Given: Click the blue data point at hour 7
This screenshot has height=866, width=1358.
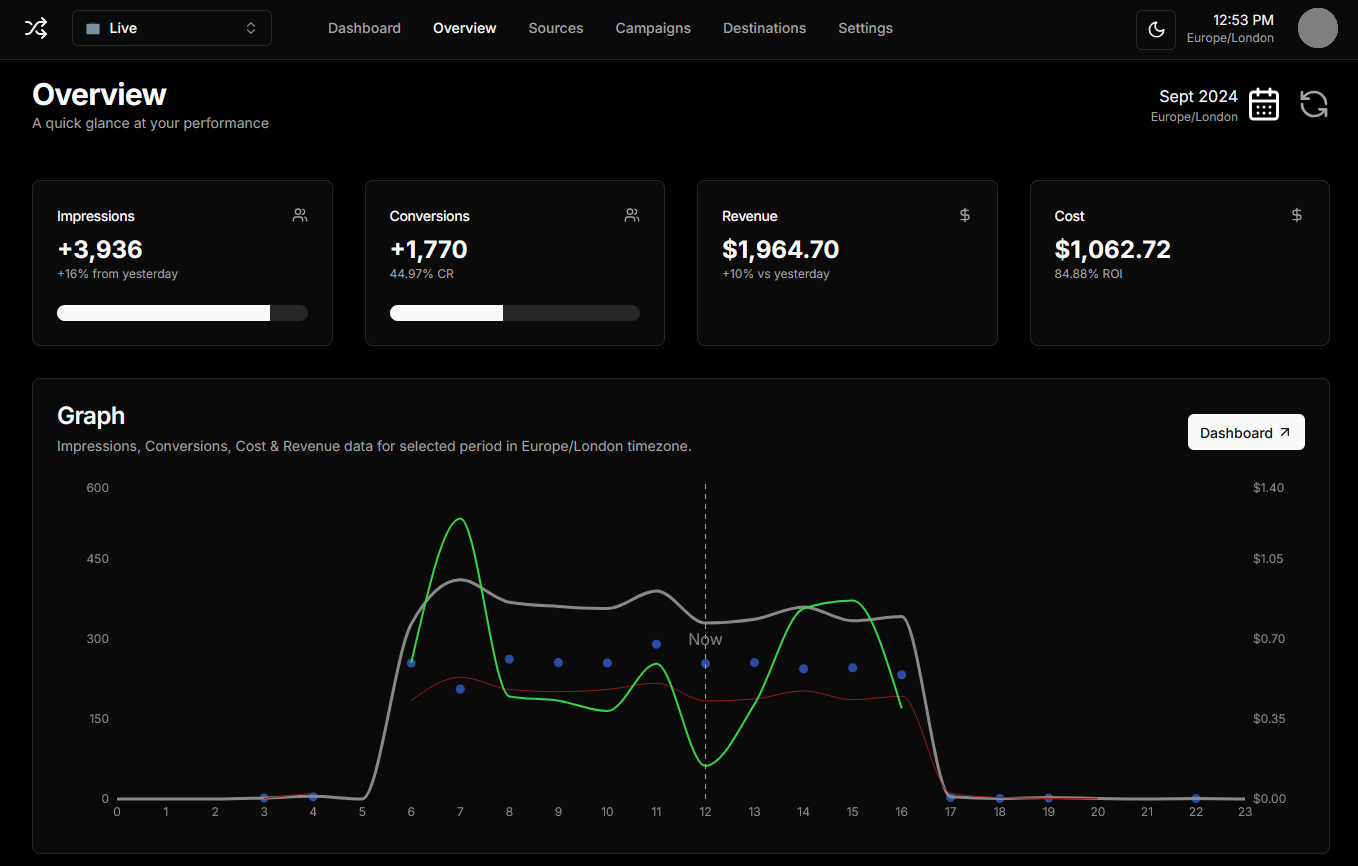Looking at the screenshot, I should 460,689.
